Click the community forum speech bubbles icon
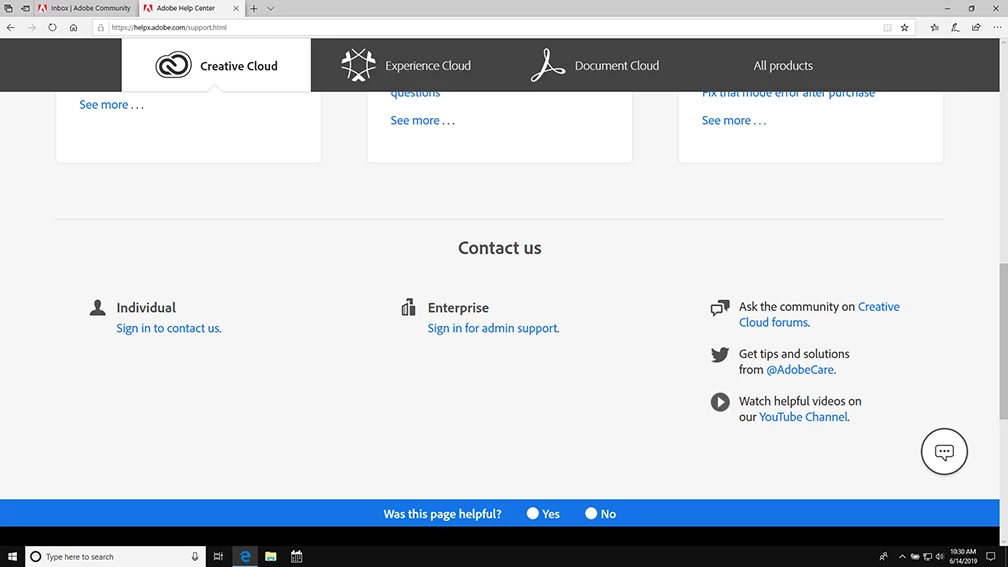1008x567 pixels. [x=720, y=308]
